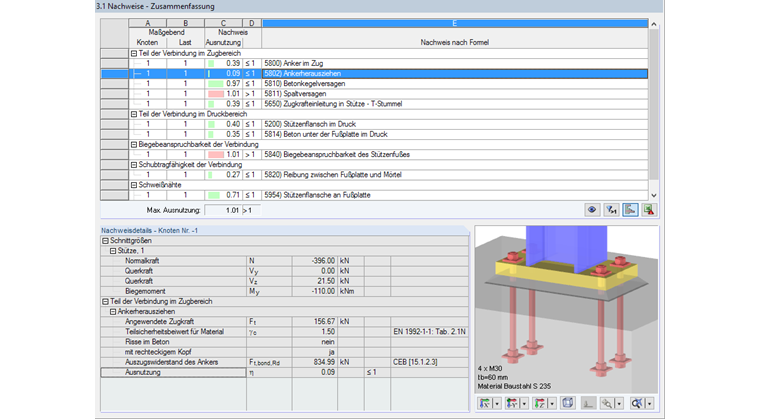Viewport: 760px width, 419px height.
Task: Click the '3.1 Nachweise - Zusammenfassung' title
Action: click(155, 6)
